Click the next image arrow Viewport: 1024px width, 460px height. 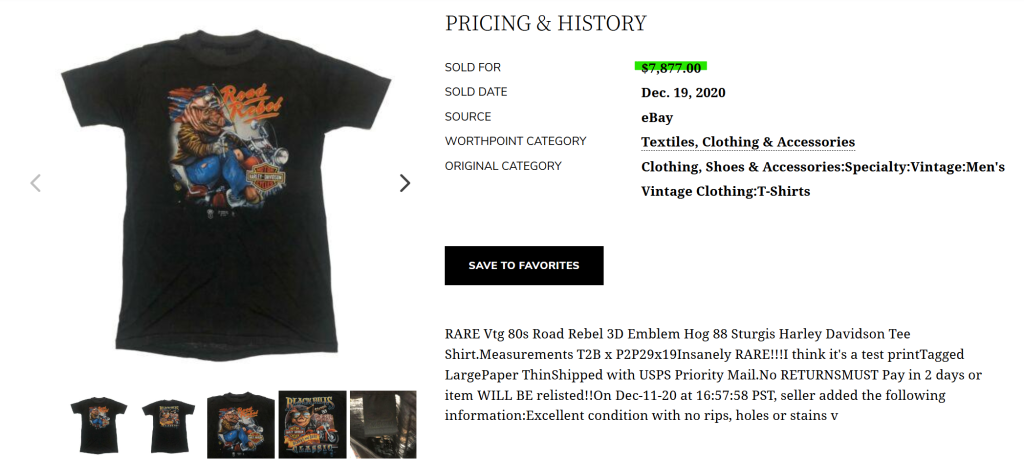point(405,183)
